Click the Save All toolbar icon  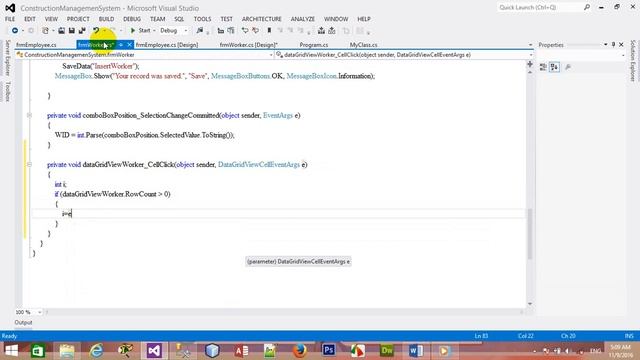coord(82,31)
